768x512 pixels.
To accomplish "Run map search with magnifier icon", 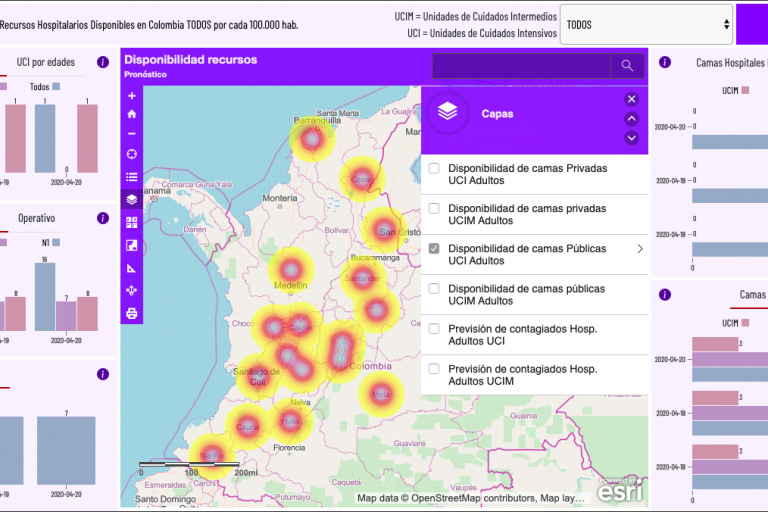I will (x=627, y=66).
